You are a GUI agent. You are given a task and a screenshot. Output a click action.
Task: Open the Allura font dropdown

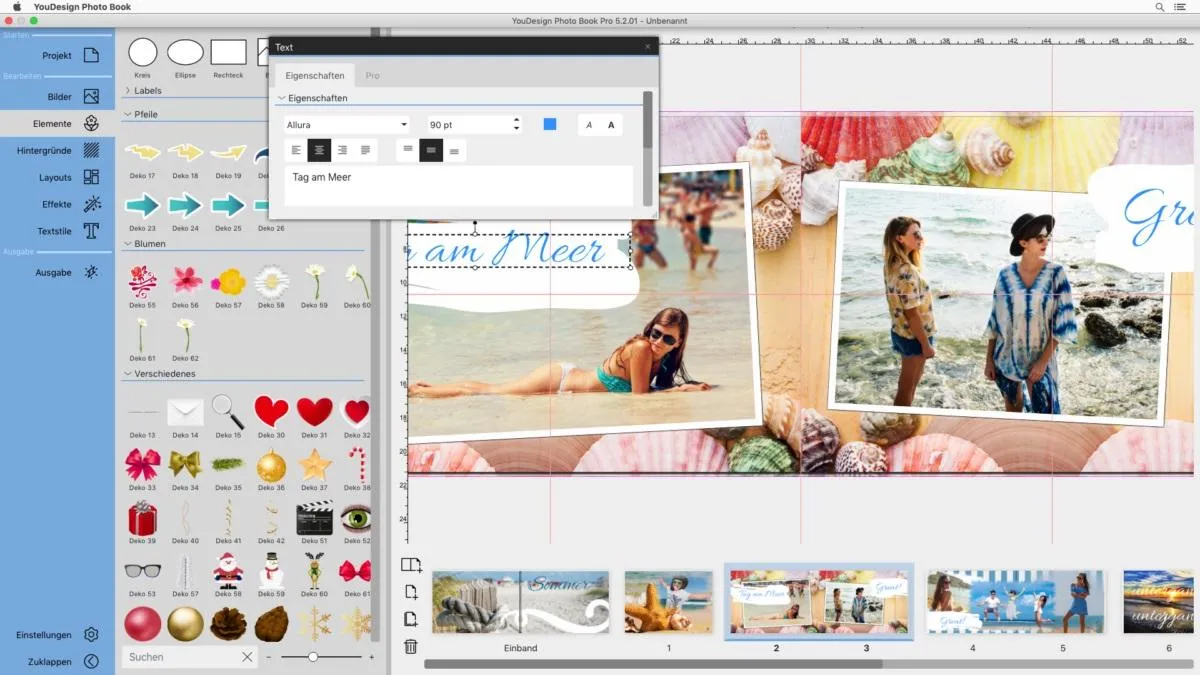tap(347, 125)
